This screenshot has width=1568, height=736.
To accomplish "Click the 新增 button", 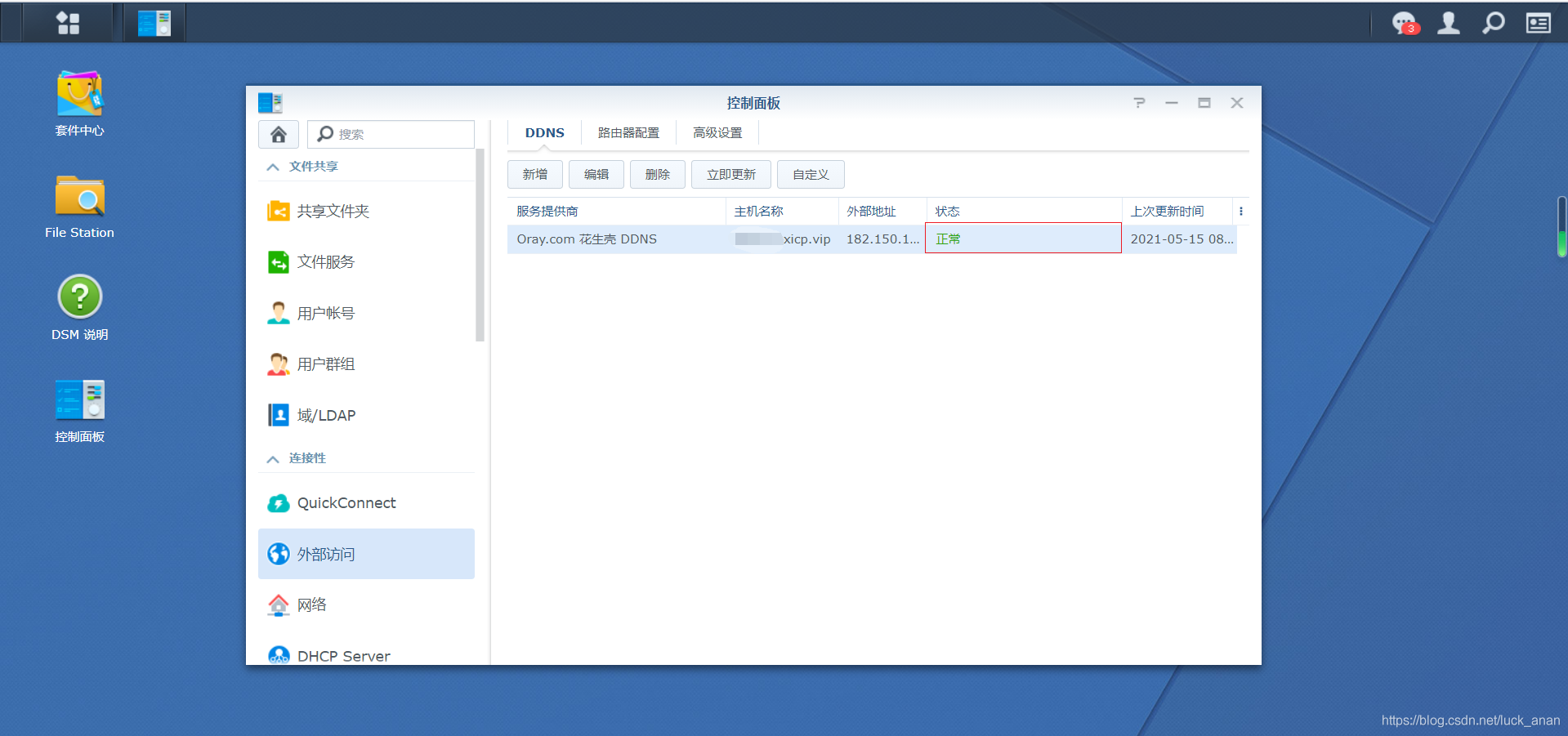I will 534,175.
